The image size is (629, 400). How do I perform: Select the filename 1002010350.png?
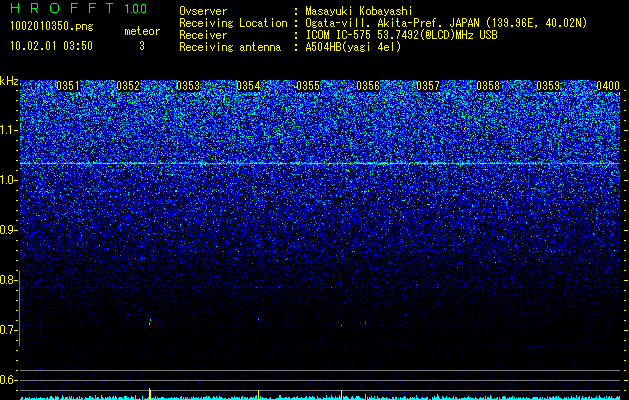pos(52,27)
